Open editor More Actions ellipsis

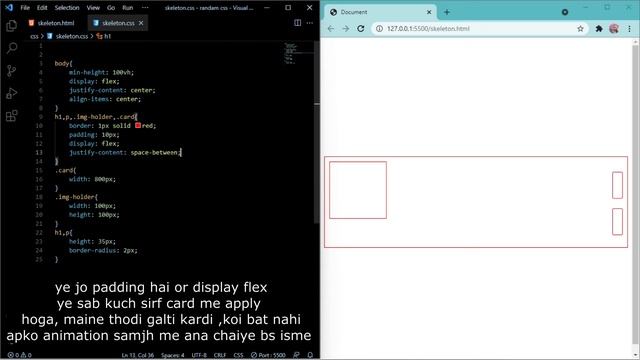pos(310,23)
